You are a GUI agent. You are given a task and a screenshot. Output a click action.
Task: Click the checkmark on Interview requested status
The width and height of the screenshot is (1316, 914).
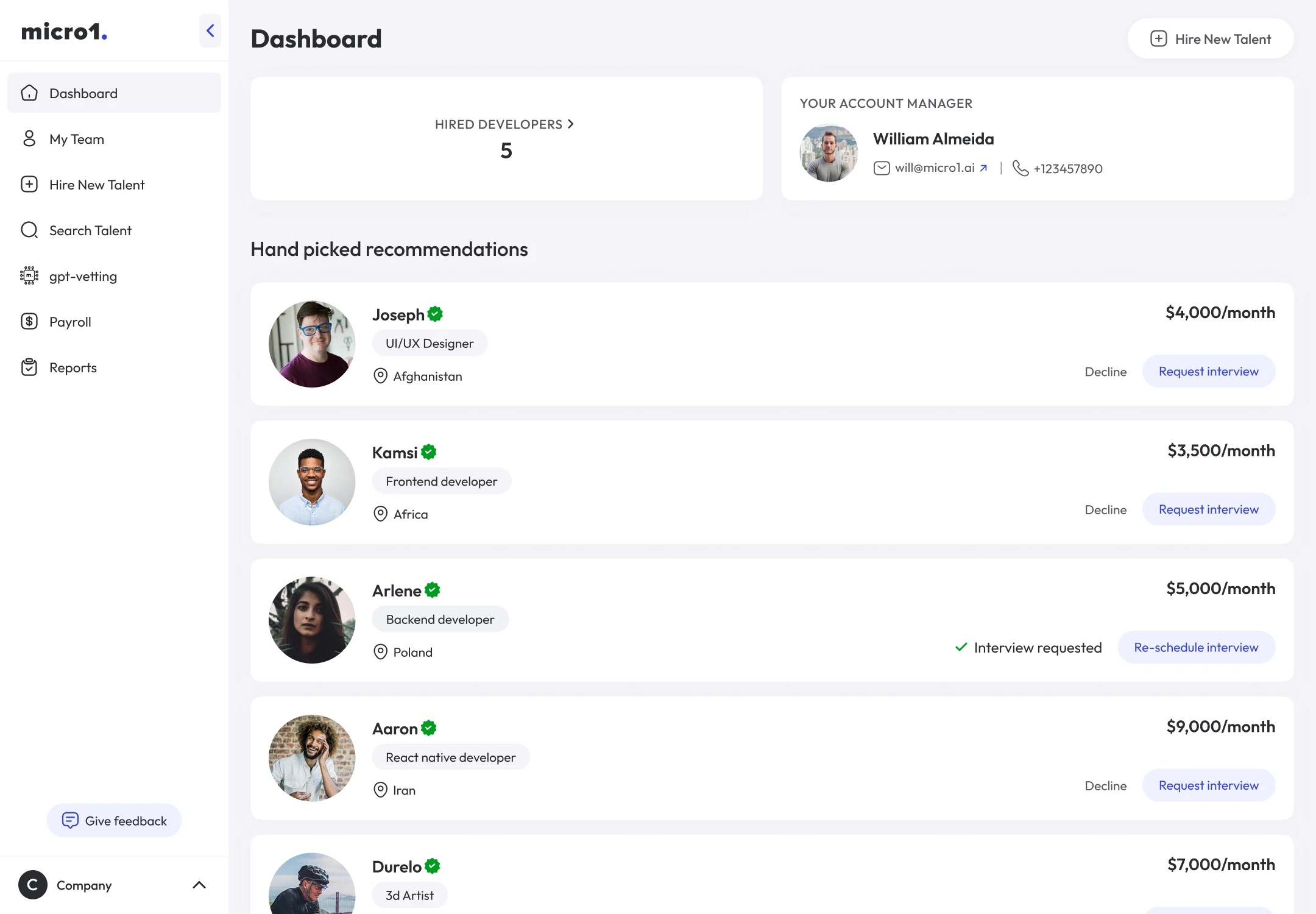pyautogui.click(x=961, y=647)
